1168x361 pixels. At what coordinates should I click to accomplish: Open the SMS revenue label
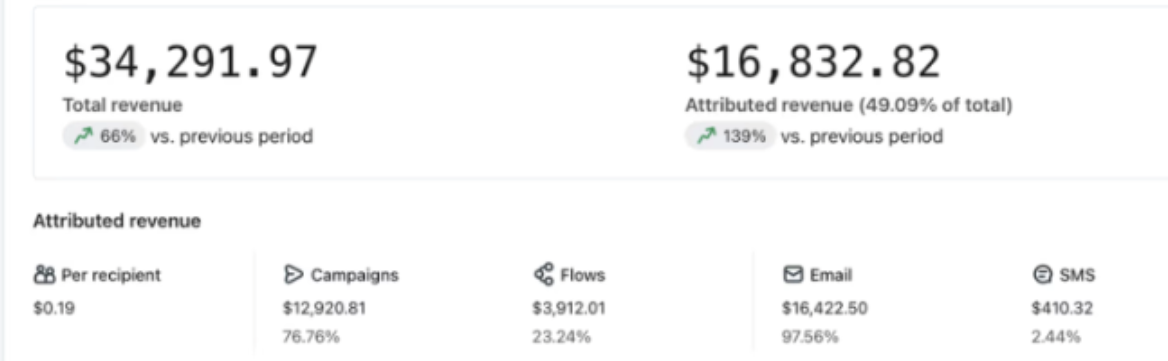[1077, 275]
